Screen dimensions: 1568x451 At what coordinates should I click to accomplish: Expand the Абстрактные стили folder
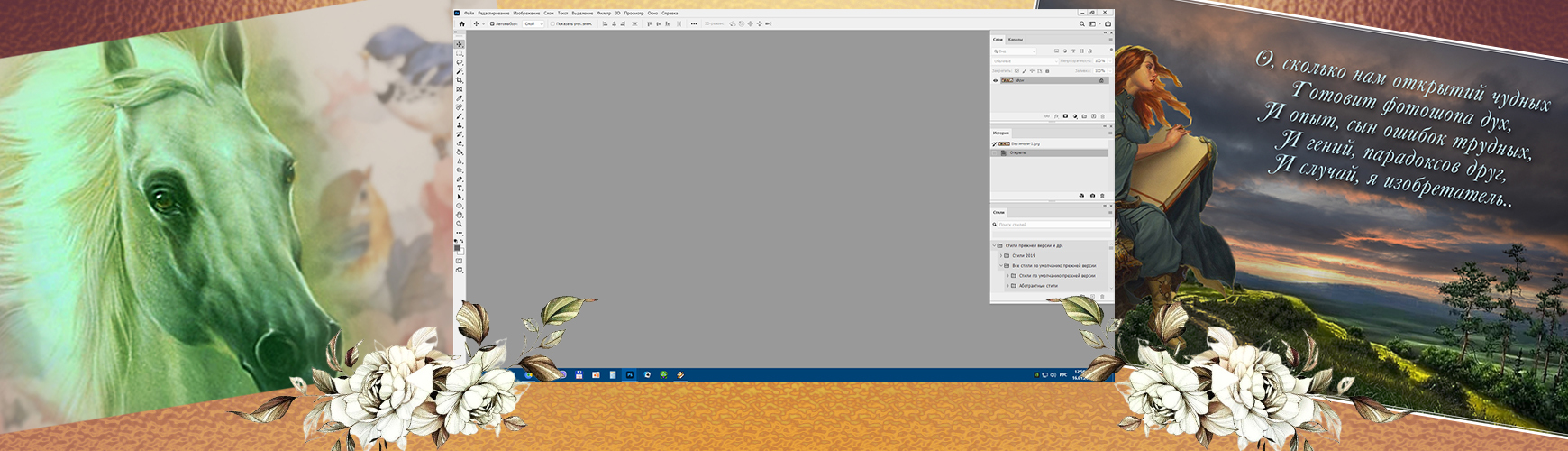pos(1007,286)
